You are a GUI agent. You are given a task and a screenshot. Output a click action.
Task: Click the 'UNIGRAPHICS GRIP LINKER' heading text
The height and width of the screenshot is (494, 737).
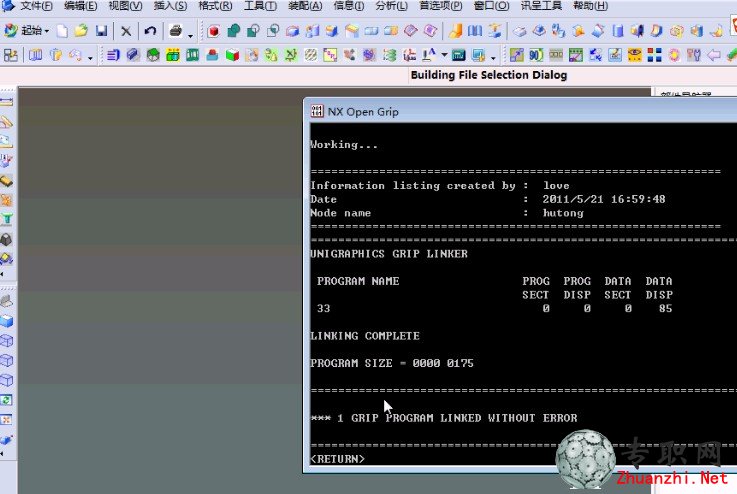[x=389, y=254]
